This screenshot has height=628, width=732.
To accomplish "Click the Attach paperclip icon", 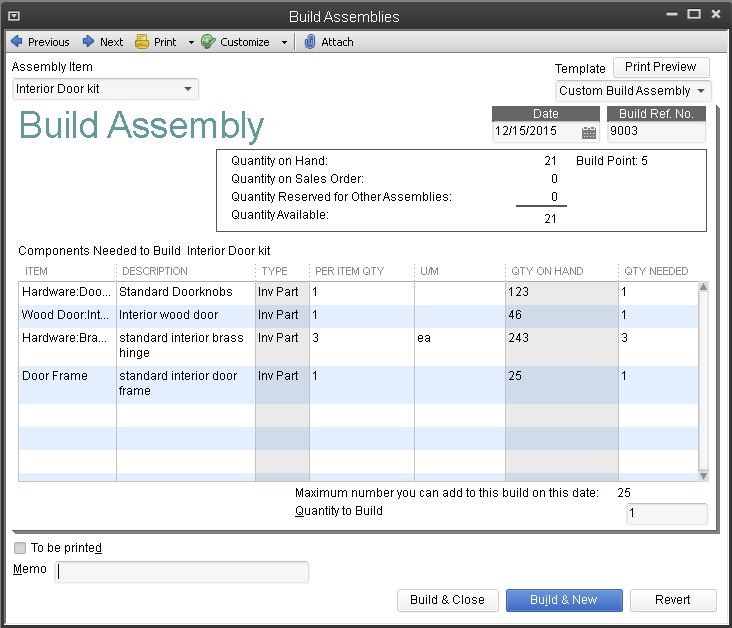I will (310, 42).
